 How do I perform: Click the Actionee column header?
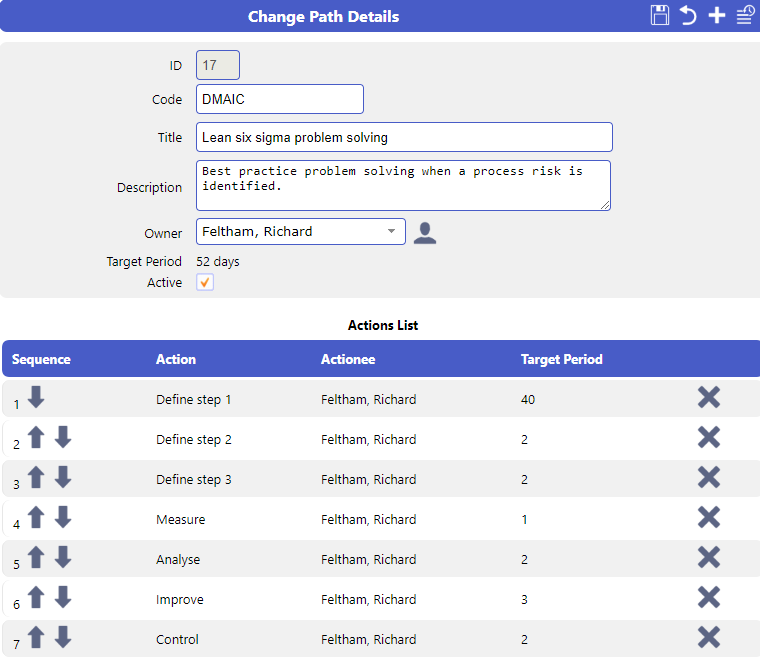tap(348, 359)
